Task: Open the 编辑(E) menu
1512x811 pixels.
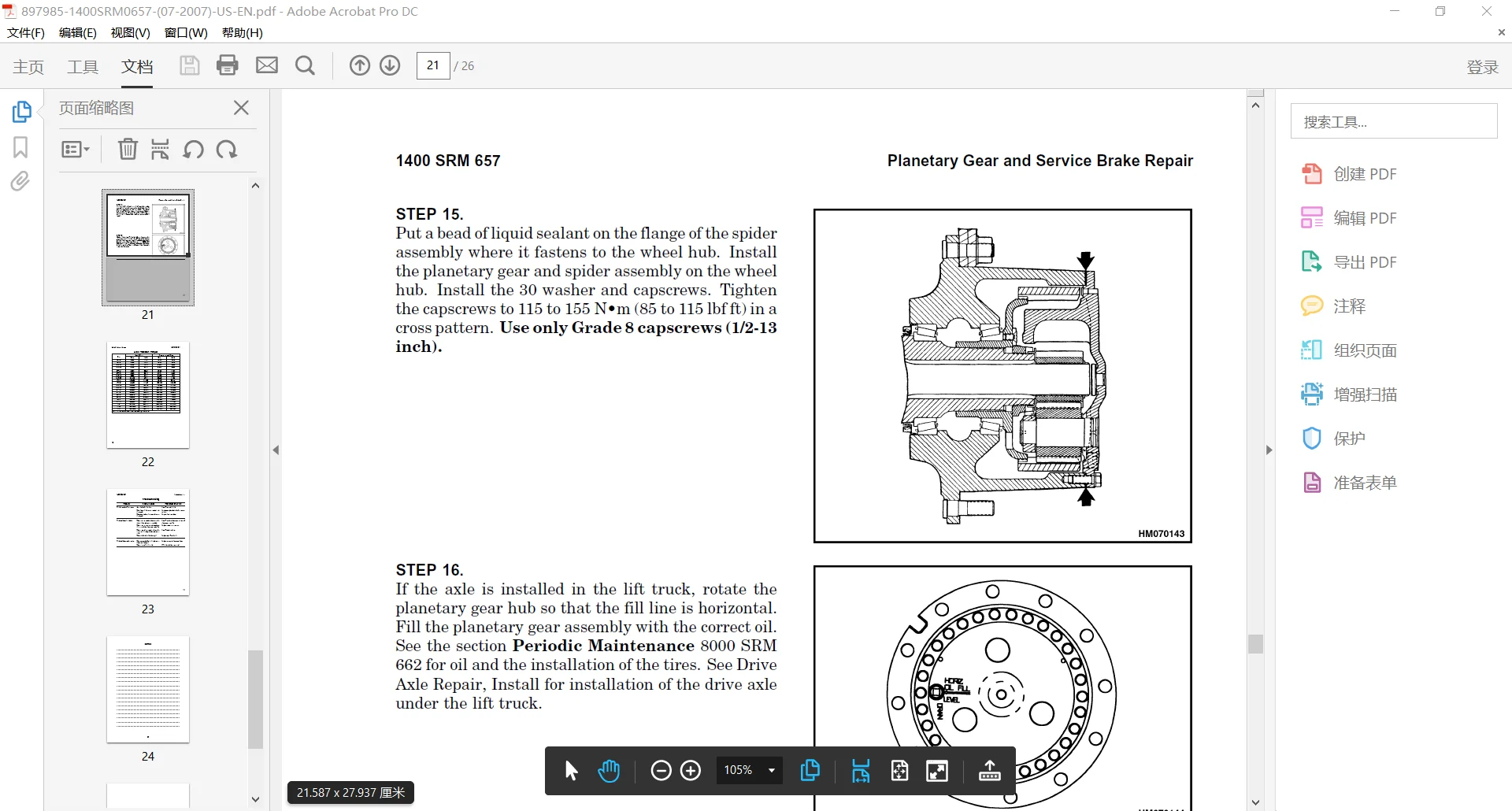Action: (x=78, y=32)
